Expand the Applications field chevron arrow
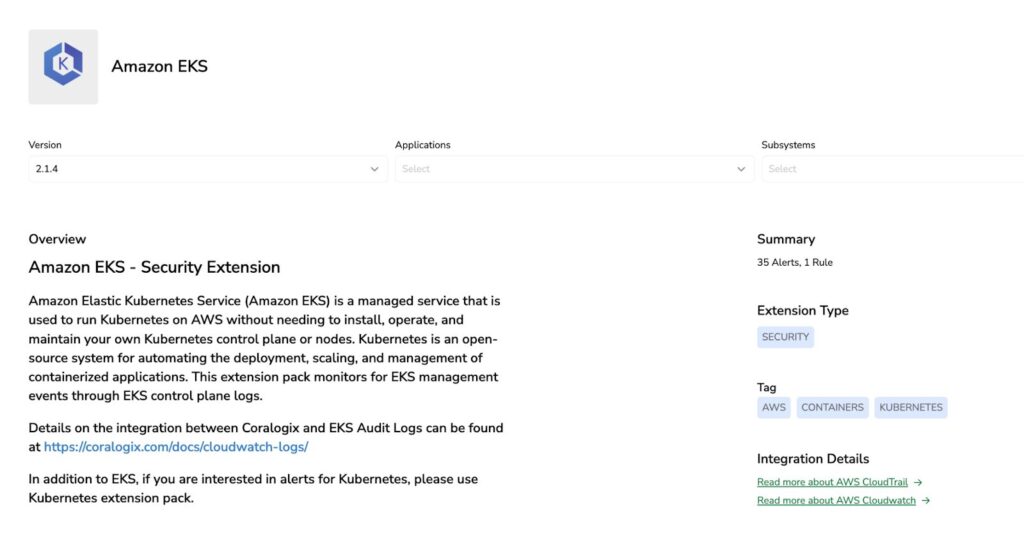Screen dimensions: 1024x534 [741, 169]
